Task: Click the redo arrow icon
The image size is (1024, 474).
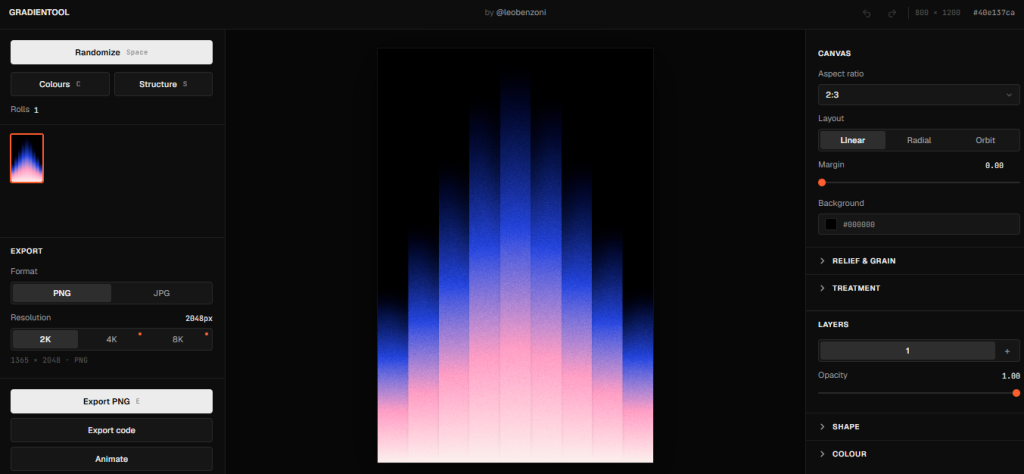Action: (x=891, y=13)
